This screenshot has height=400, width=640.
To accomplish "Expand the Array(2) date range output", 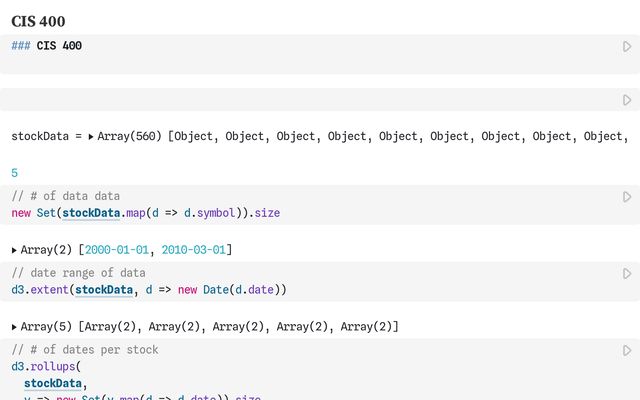I will [x=15, y=249].
